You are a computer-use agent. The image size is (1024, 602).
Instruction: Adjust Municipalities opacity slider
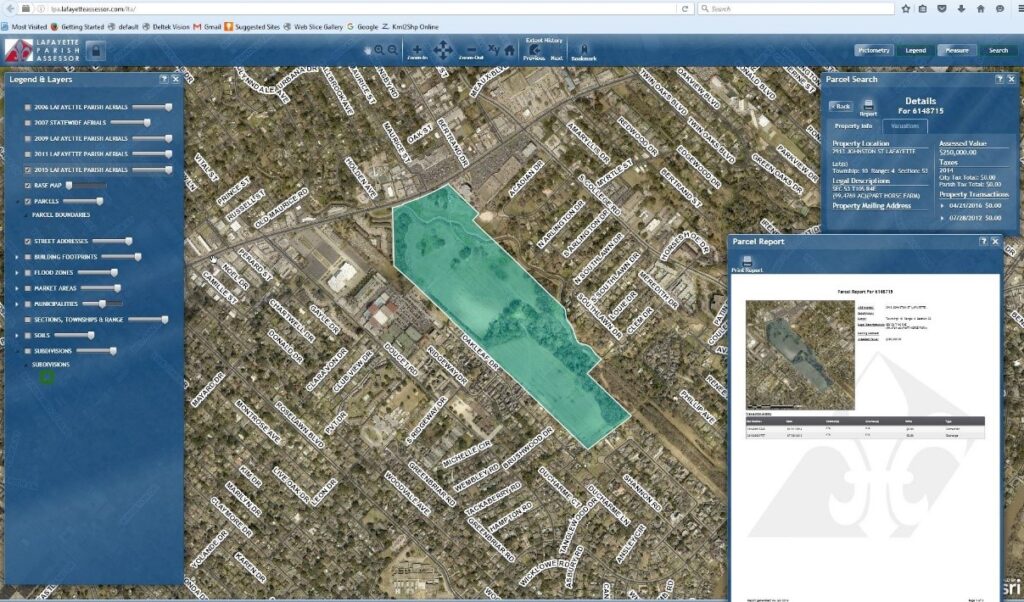tap(101, 304)
